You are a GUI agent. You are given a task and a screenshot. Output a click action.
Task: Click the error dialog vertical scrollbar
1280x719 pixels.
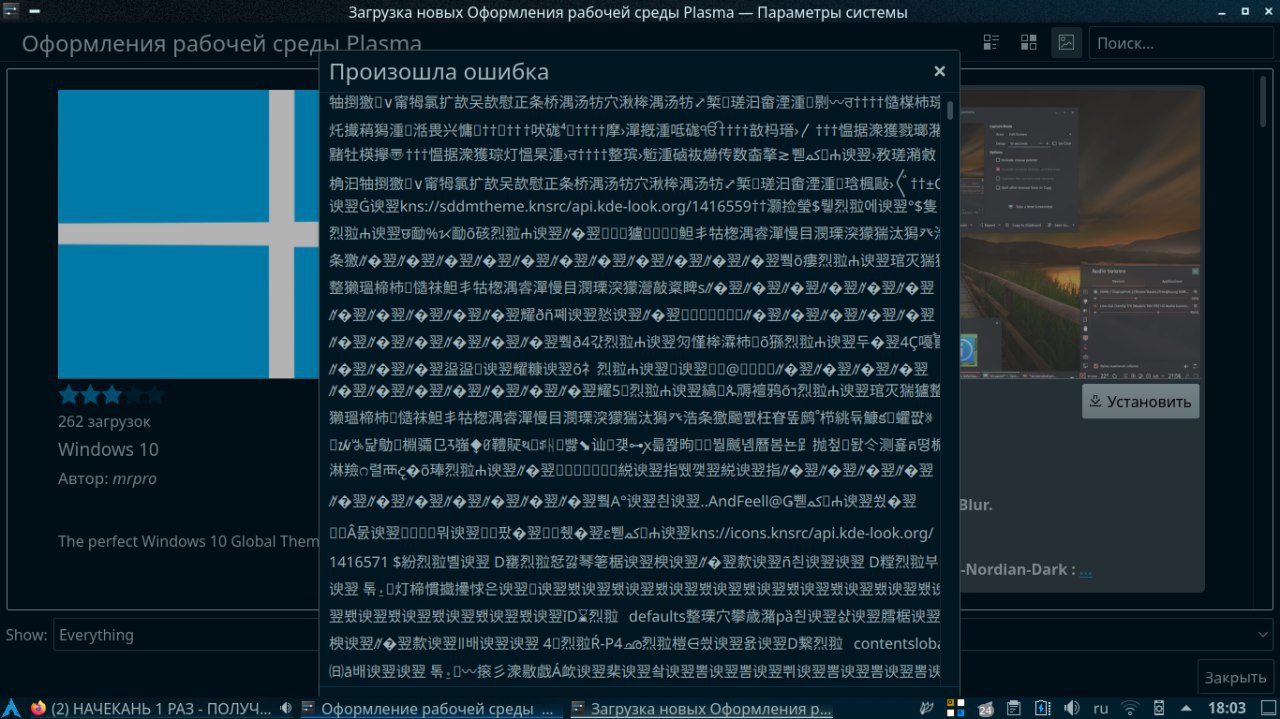click(950, 110)
